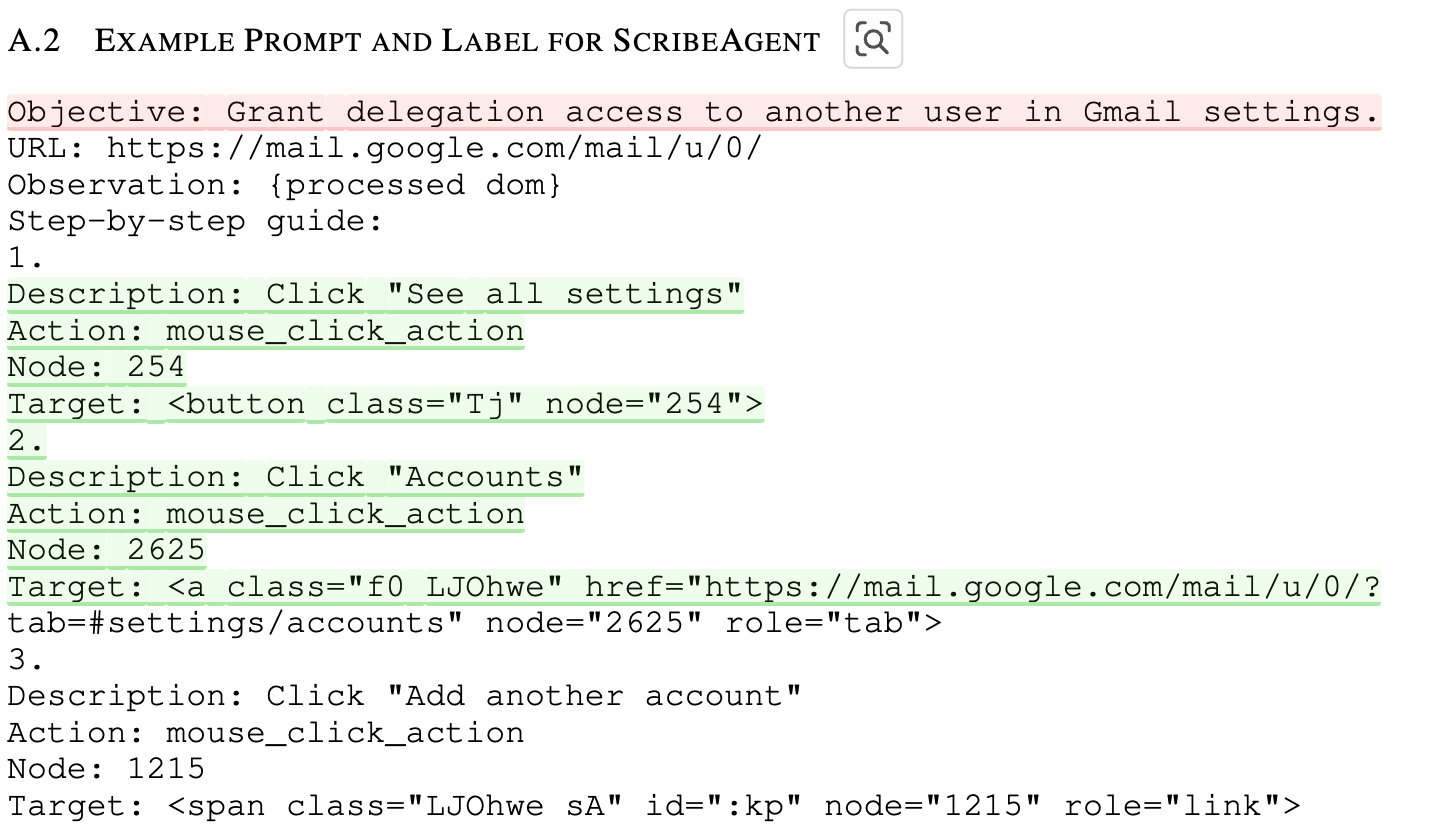Click the A.2 Example Prompt section heading
This screenshot has width=1434, height=830.
point(414,41)
